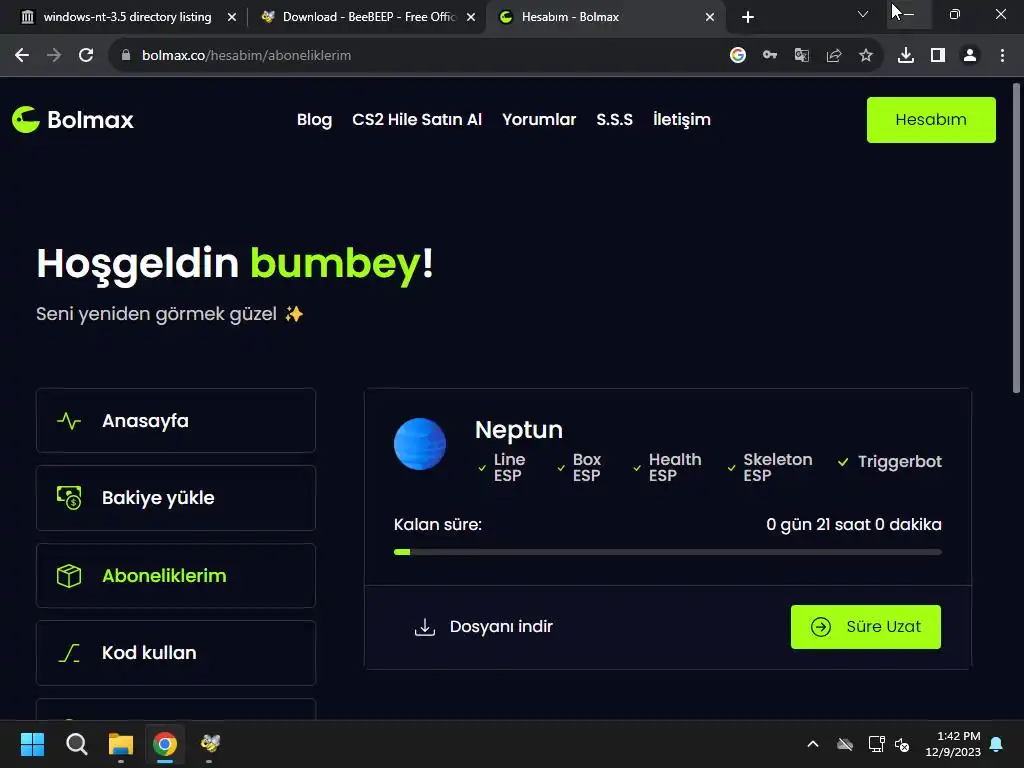Click the share page icon
The width and height of the screenshot is (1024, 768).
coord(834,56)
